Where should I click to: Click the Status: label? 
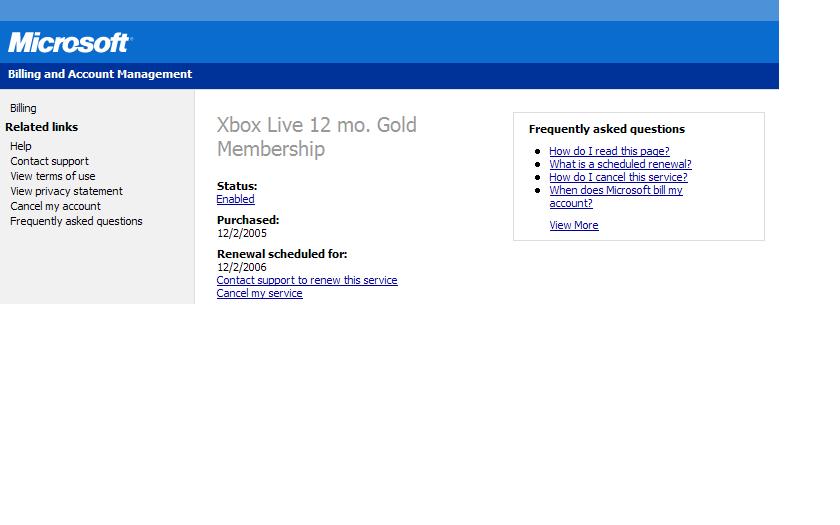[x=237, y=186]
